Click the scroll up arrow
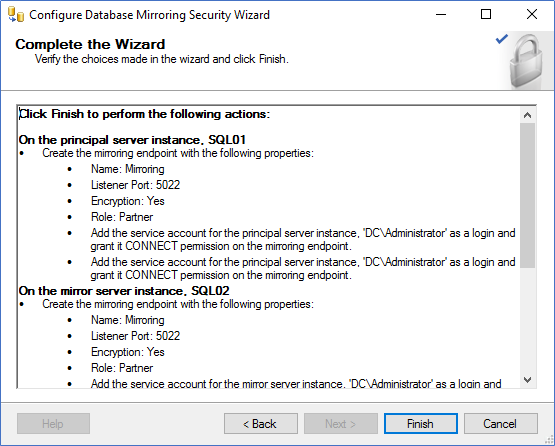 (x=527, y=115)
